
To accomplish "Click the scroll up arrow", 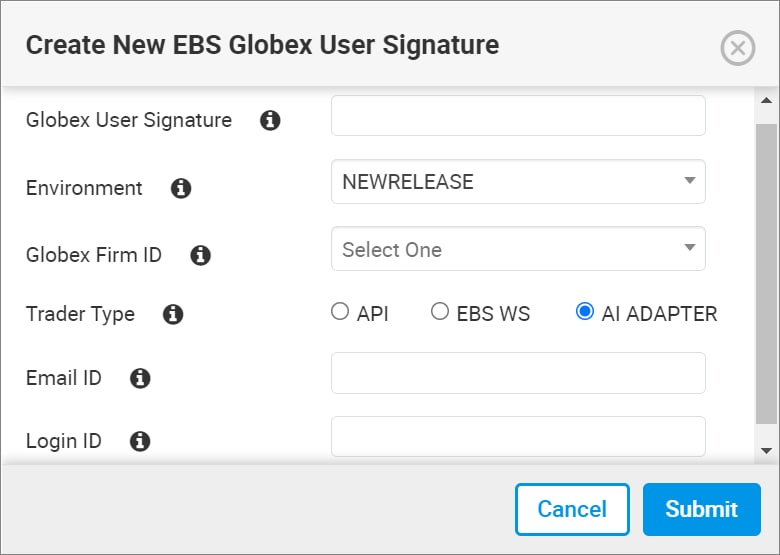I will point(767,101).
